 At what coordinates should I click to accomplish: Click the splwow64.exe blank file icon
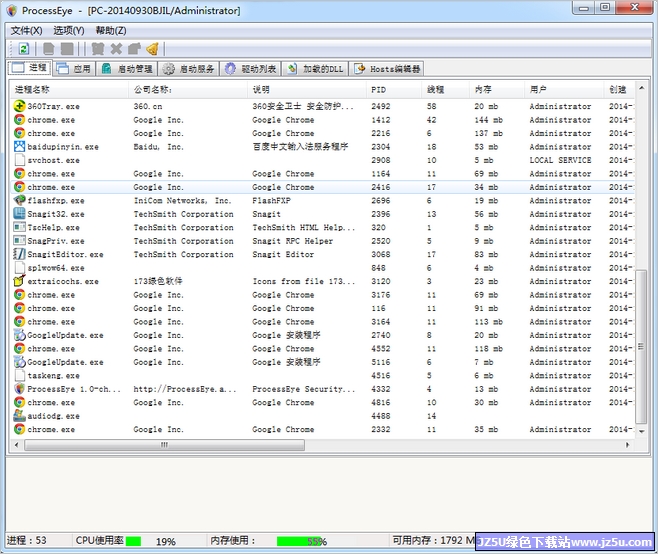tap(19, 267)
